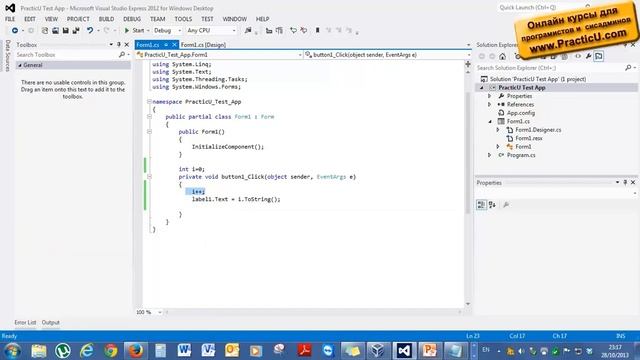Click the Home icon in Solution Explorer
Viewport: 640px width, 360px height.
point(502,56)
